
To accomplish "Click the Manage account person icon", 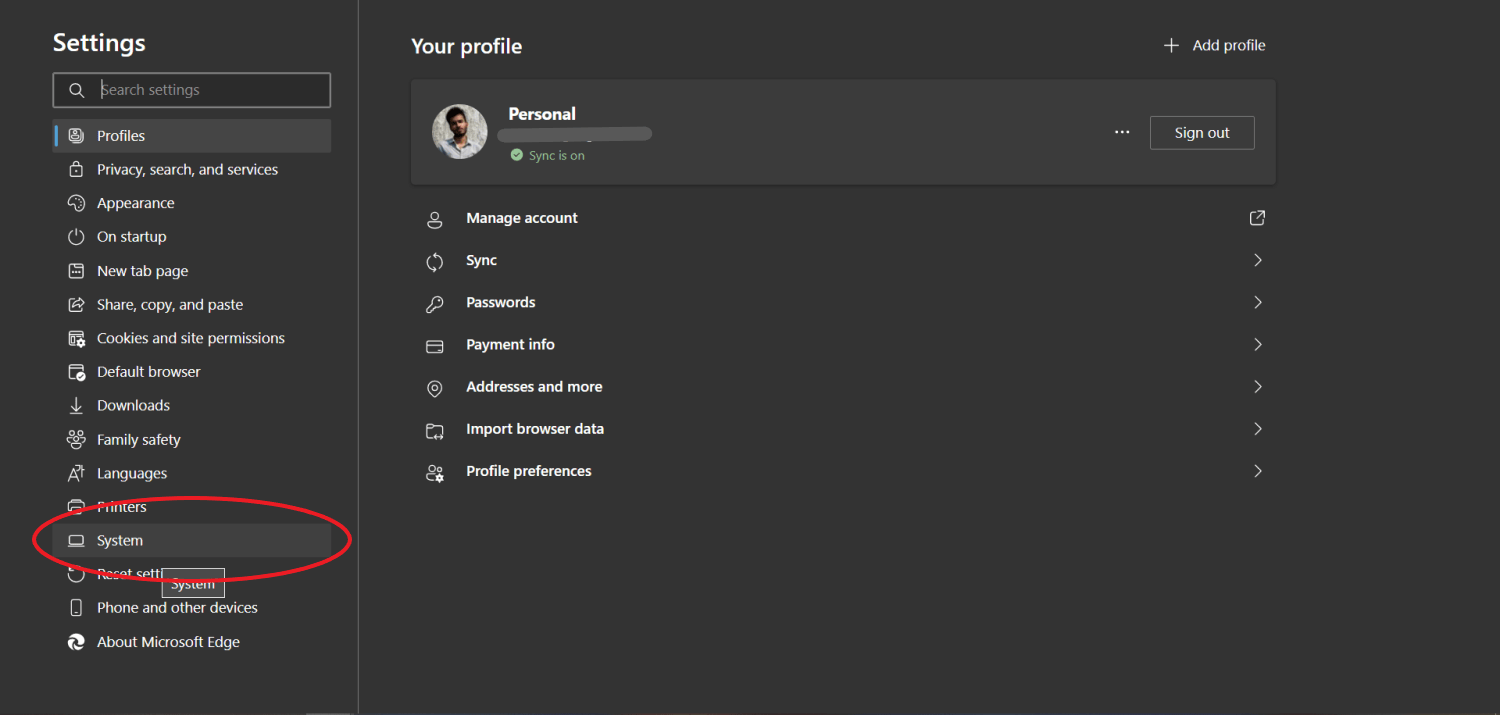I will [x=434, y=219].
